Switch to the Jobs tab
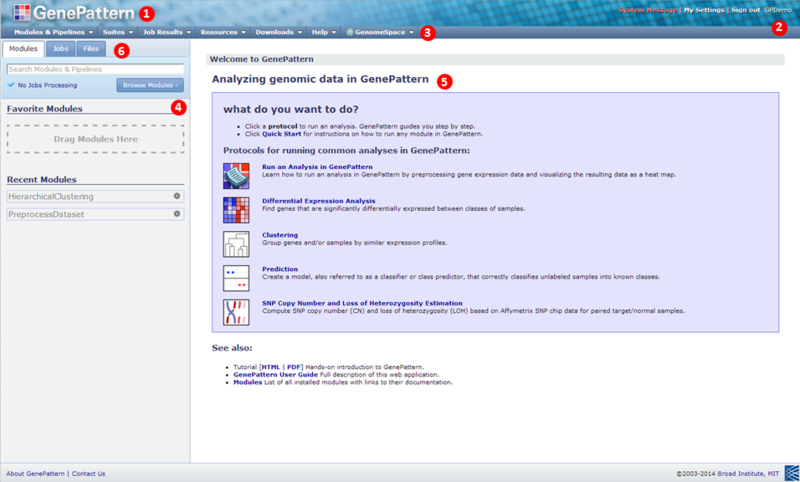This screenshot has height=482, width=800. click(x=61, y=48)
